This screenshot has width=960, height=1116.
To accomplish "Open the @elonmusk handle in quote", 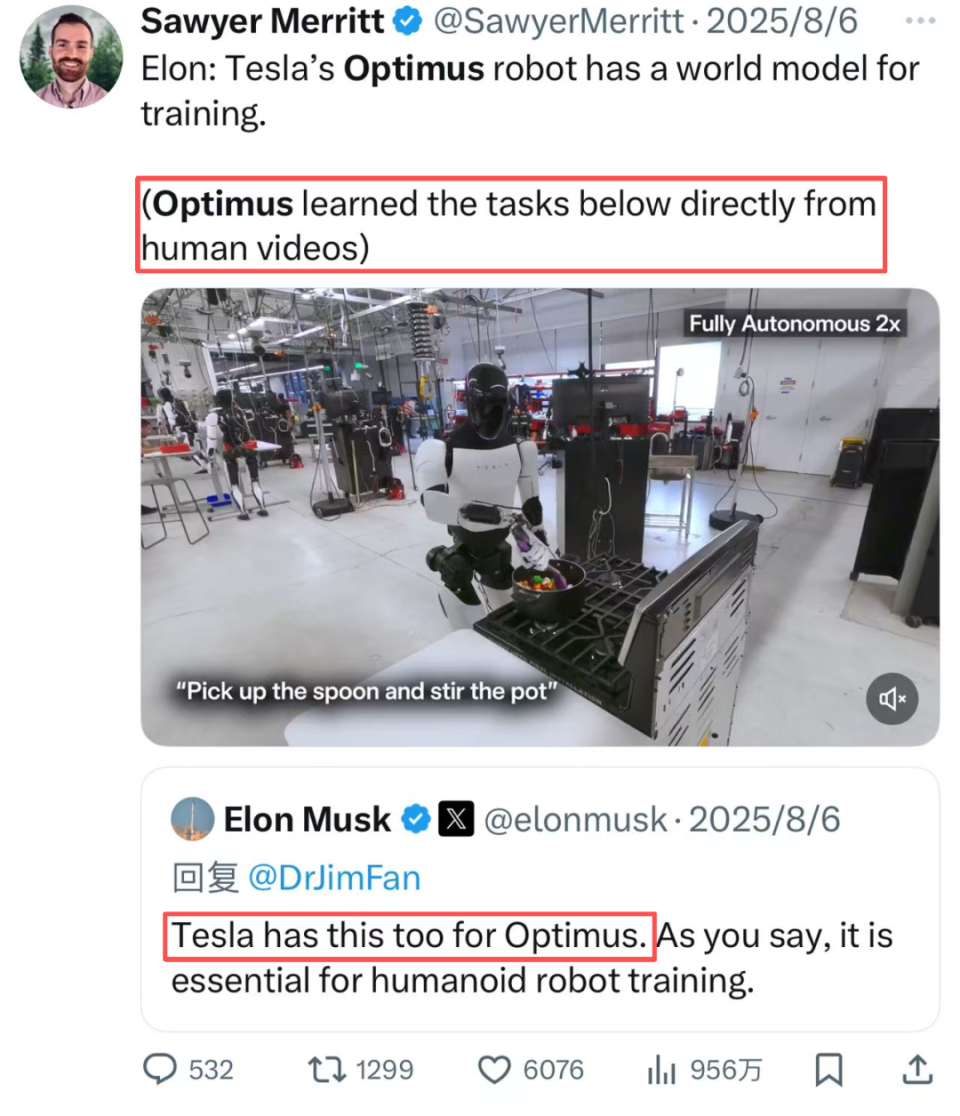I will coord(575,819).
